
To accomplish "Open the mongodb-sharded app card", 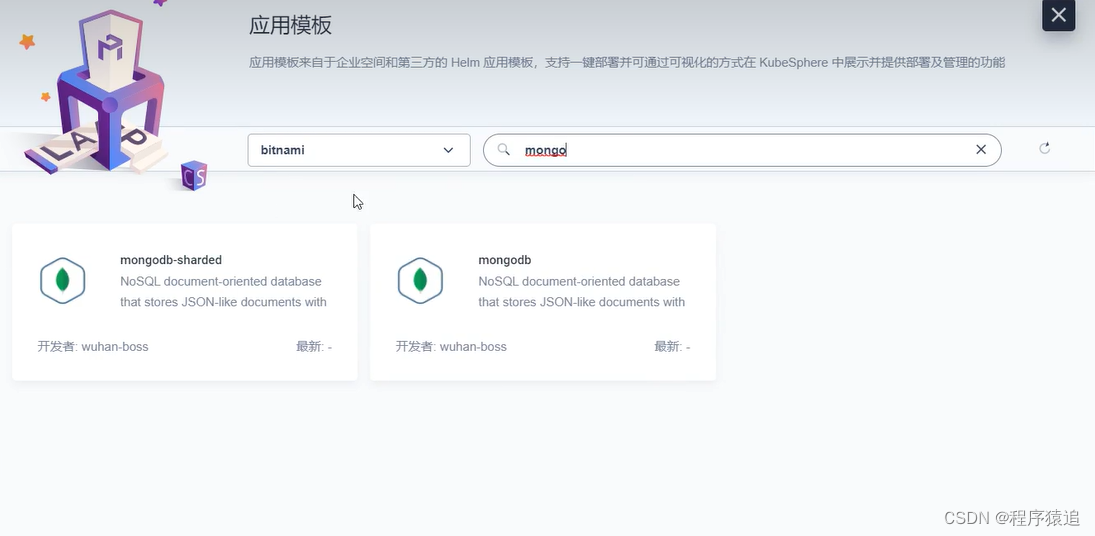I will [184, 302].
